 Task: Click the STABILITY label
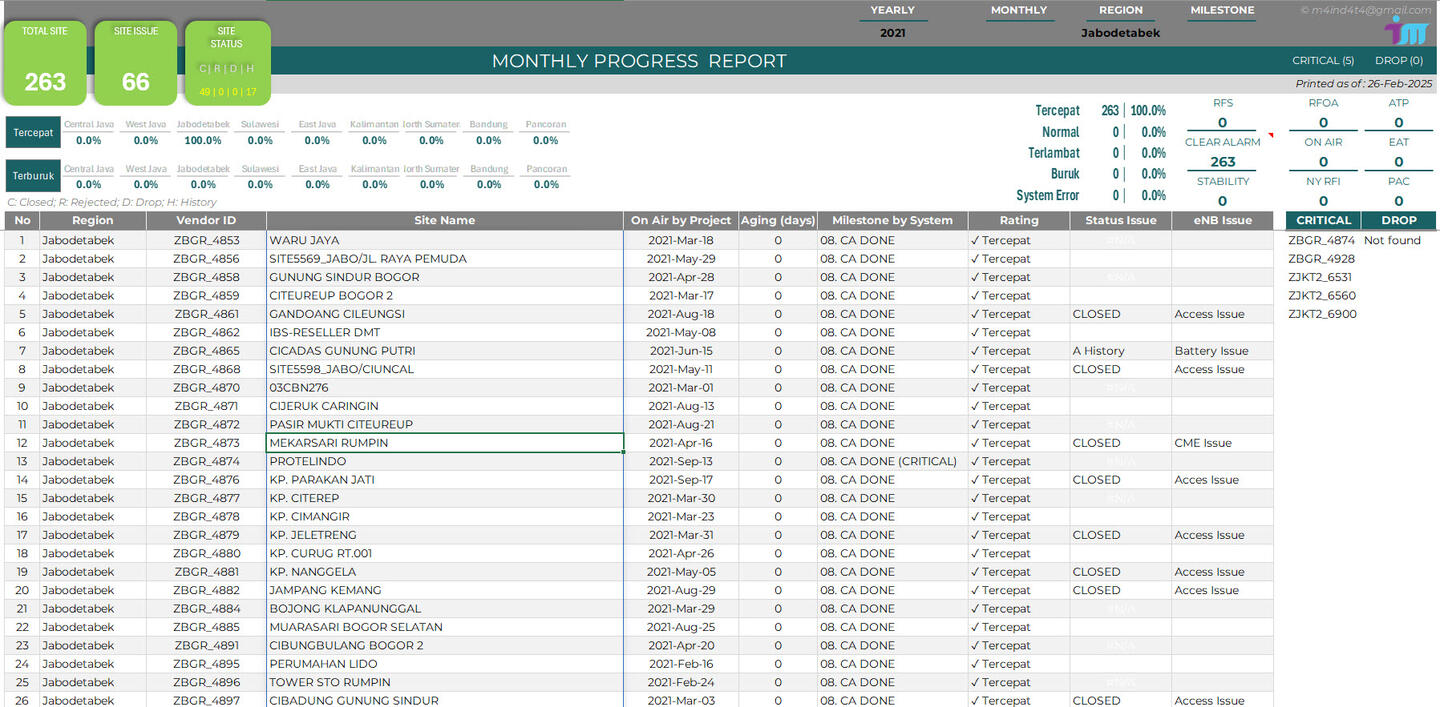tap(1223, 181)
